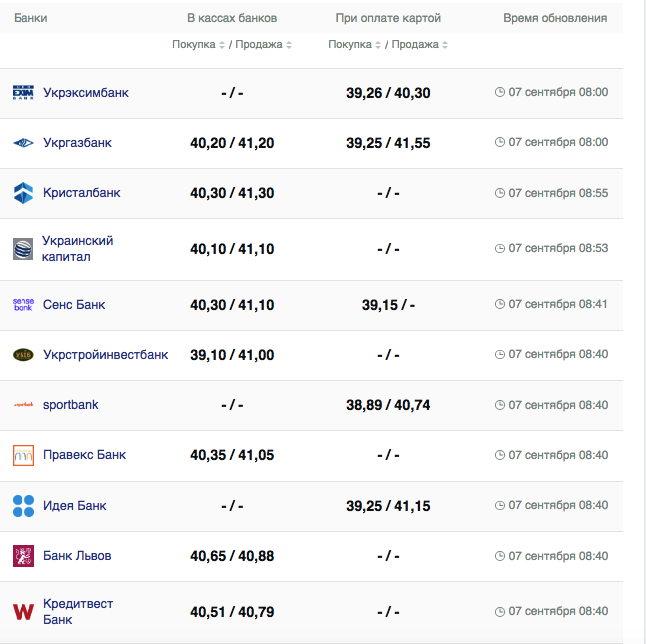Click the Кредитвест Банк logo icon

click(23, 611)
